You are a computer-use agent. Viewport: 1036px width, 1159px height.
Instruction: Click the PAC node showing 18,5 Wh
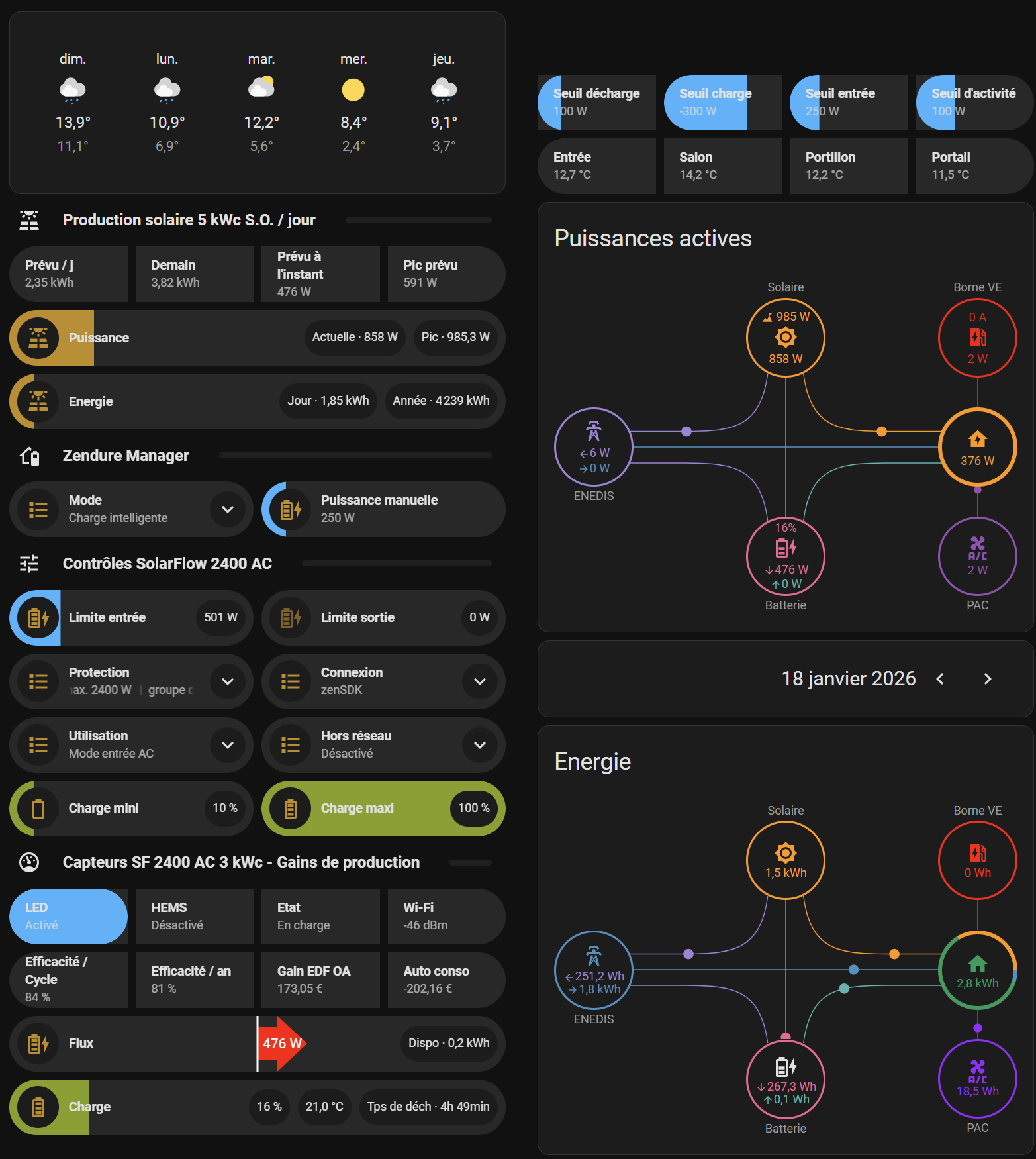978,1080
